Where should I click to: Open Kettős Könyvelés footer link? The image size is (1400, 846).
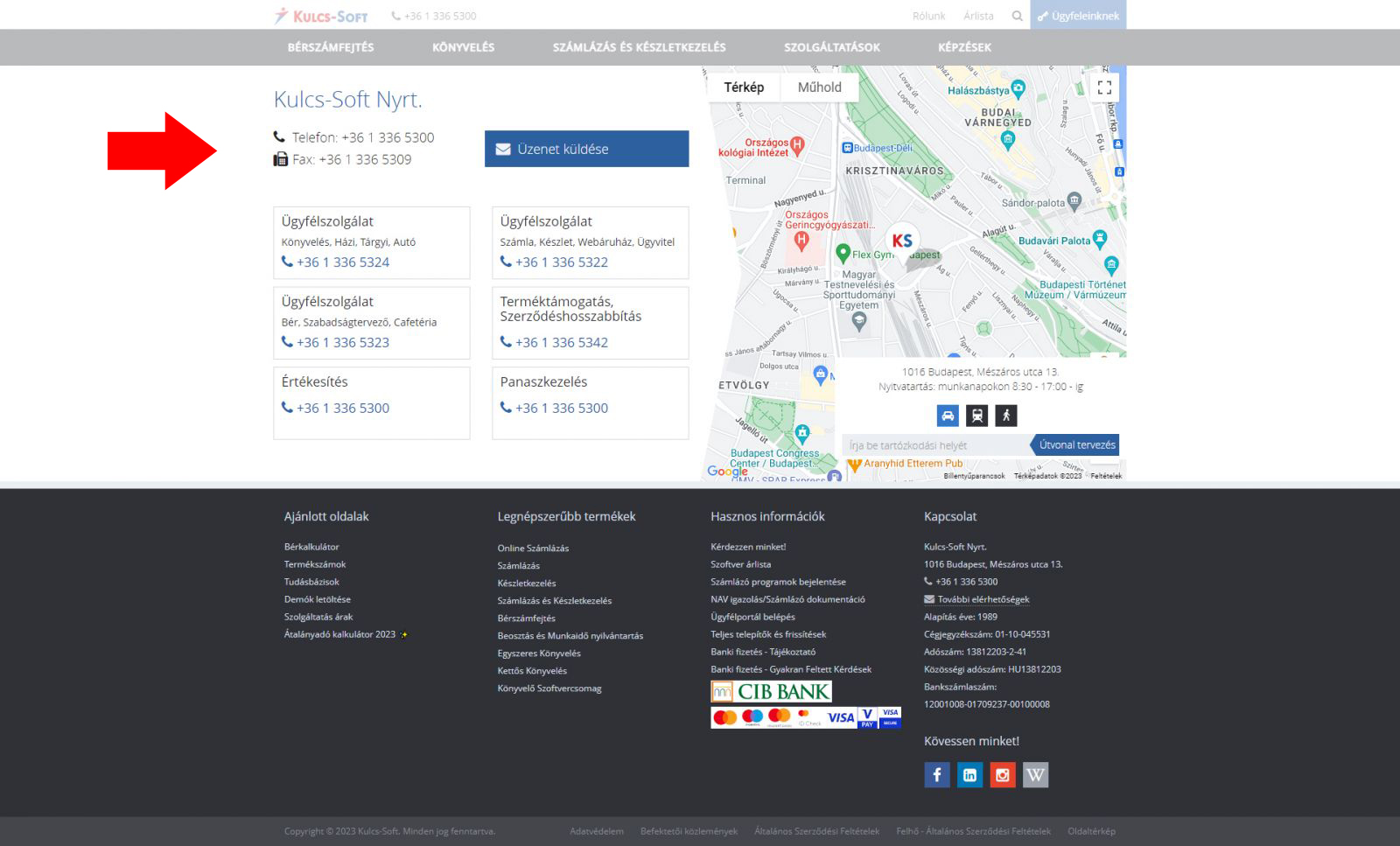pos(532,671)
